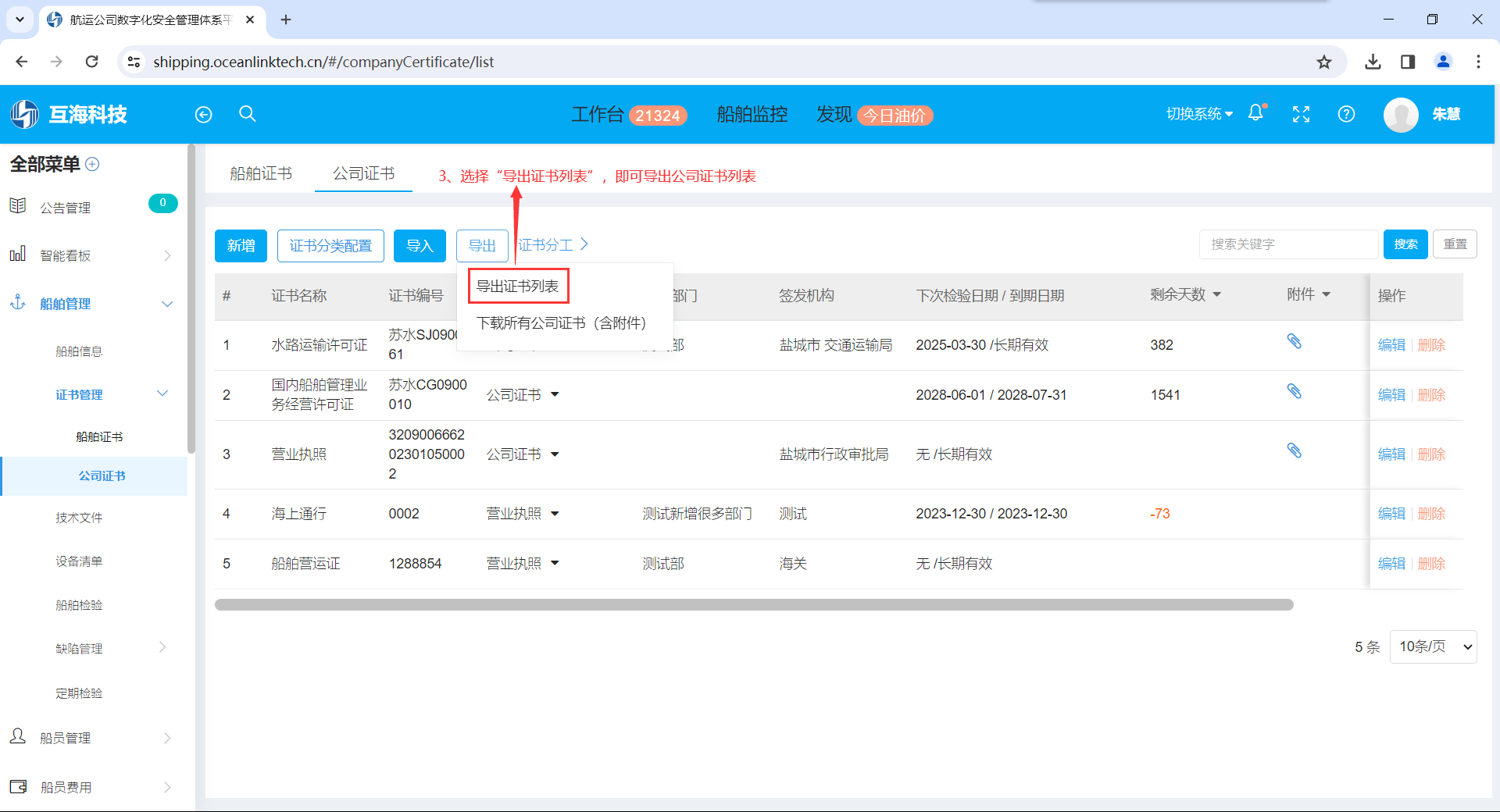Viewport: 1500px width, 812px height.
Task: Click the user avatar picture
Action: (x=1401, y=115)
